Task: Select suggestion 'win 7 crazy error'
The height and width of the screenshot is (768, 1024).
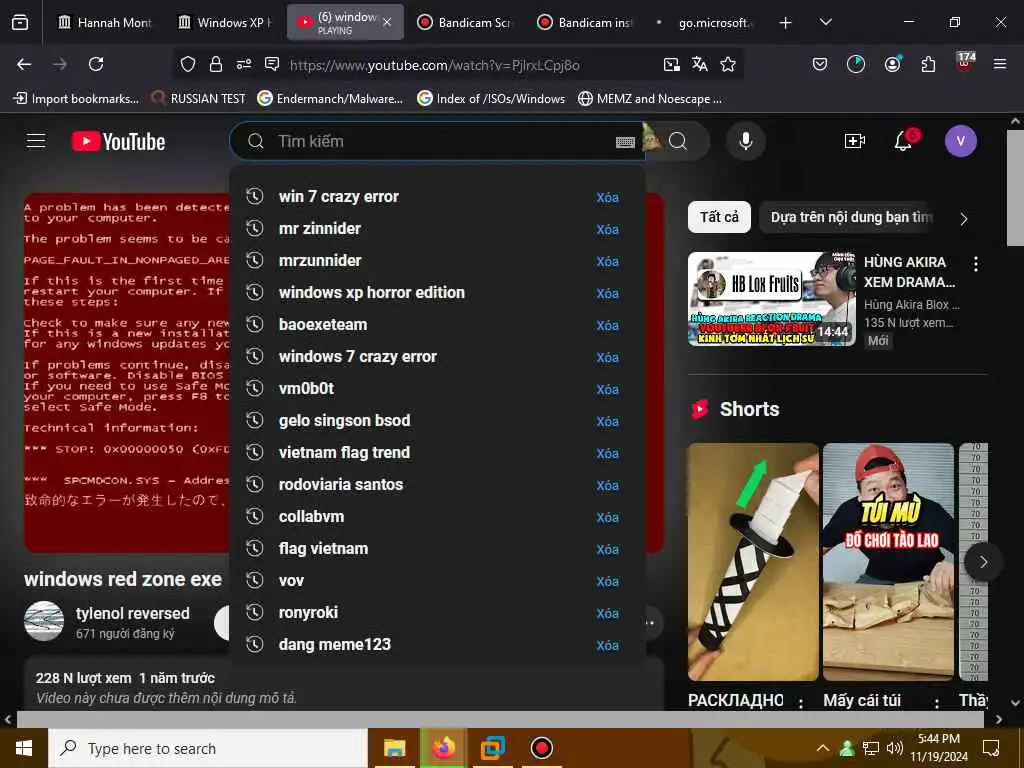Action: [x=437, y=197]
